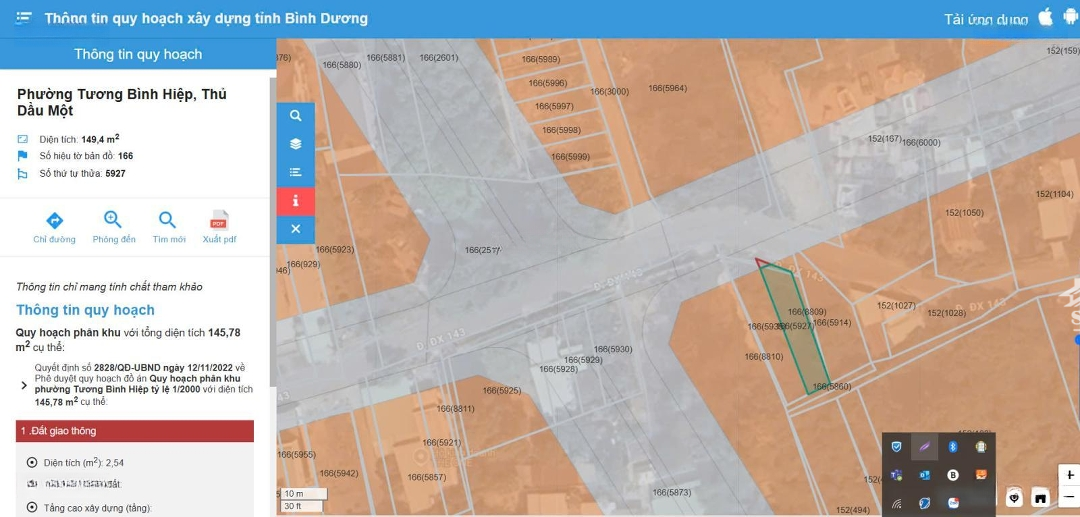The image size is (1080, 517).
Task: Click Phóng đến zoom-to icon
Action: pyautogui.click(x=113, y=222)
